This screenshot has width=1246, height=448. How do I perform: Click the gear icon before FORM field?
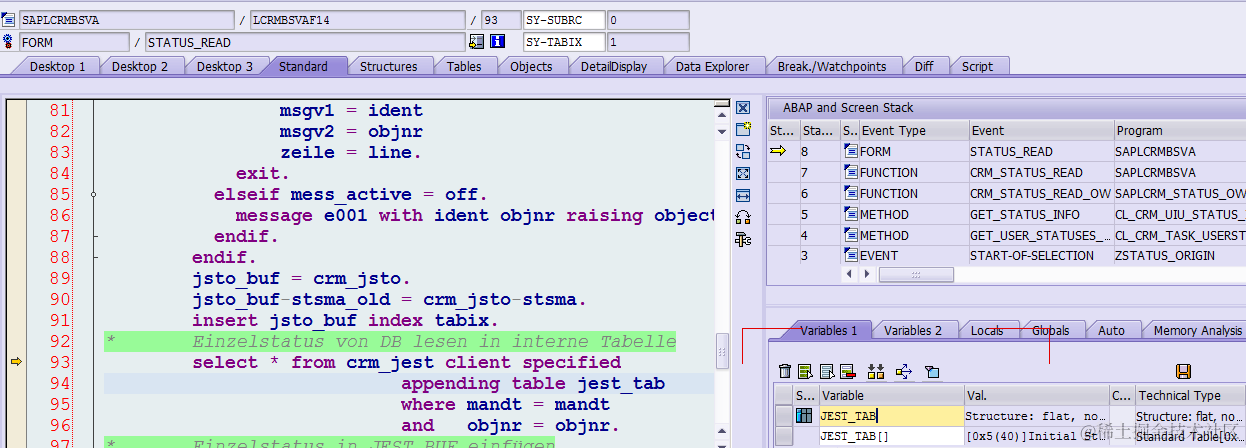point(10,42)
